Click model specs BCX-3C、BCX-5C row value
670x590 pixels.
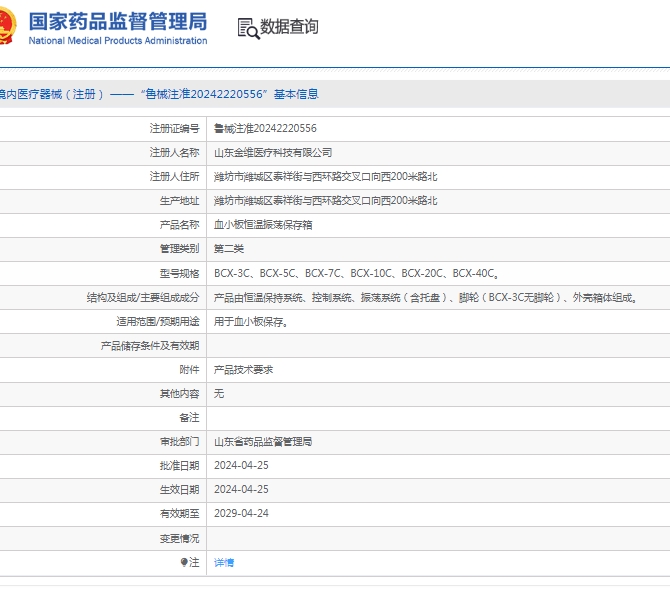(x=356, y=273)
